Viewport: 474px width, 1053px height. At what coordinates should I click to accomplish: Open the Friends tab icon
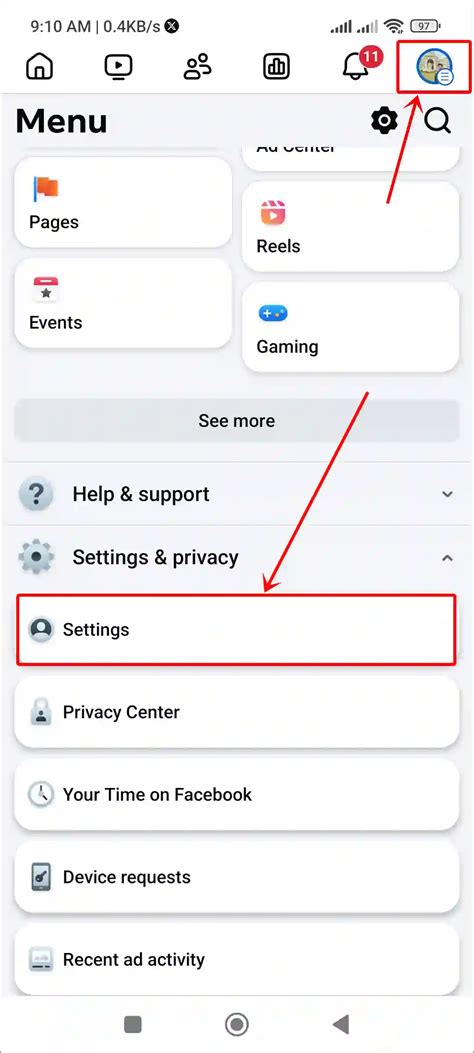pyautogui.click(x=197, y=66)
